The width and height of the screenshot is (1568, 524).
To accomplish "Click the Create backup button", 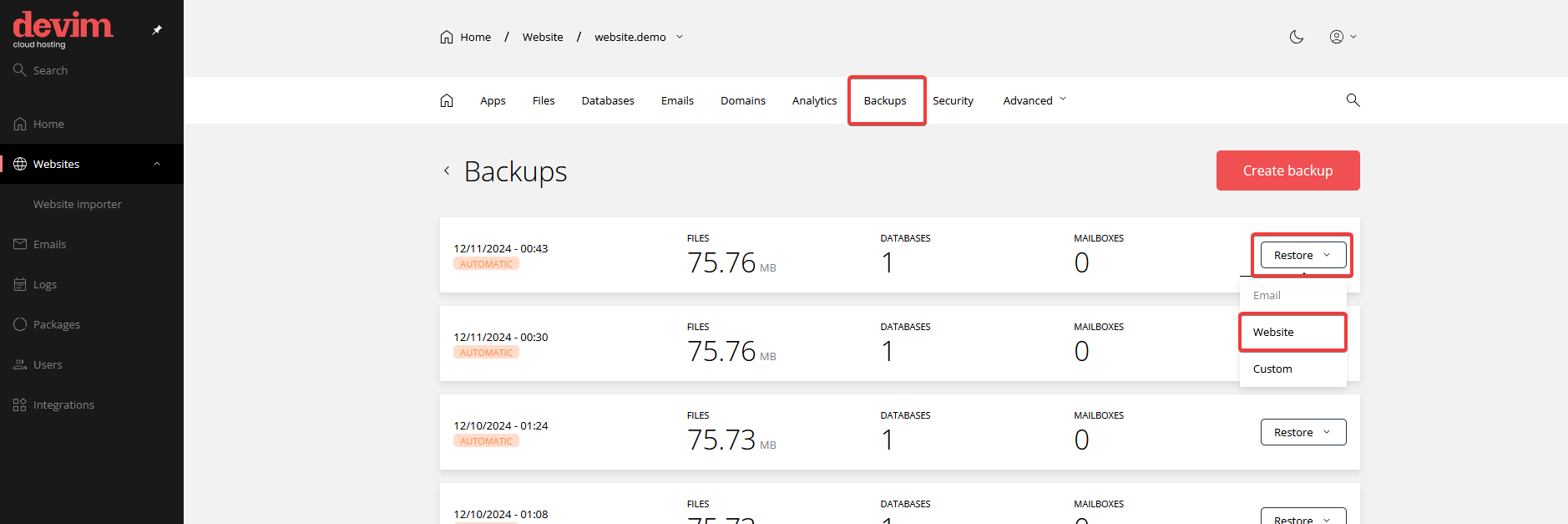I will click(x=1287, y=170).
